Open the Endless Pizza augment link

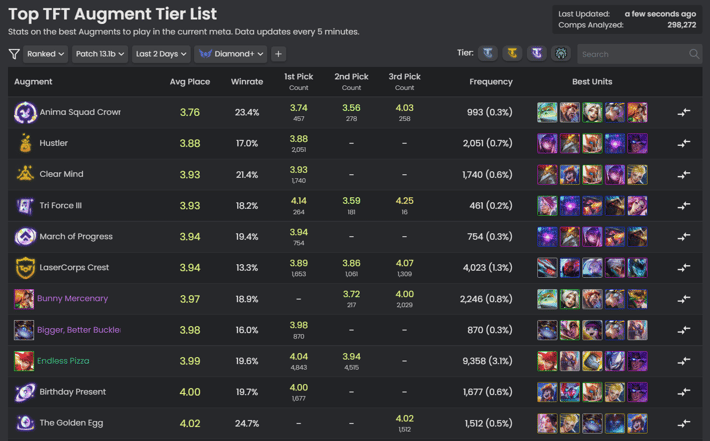tap(63, 361)
